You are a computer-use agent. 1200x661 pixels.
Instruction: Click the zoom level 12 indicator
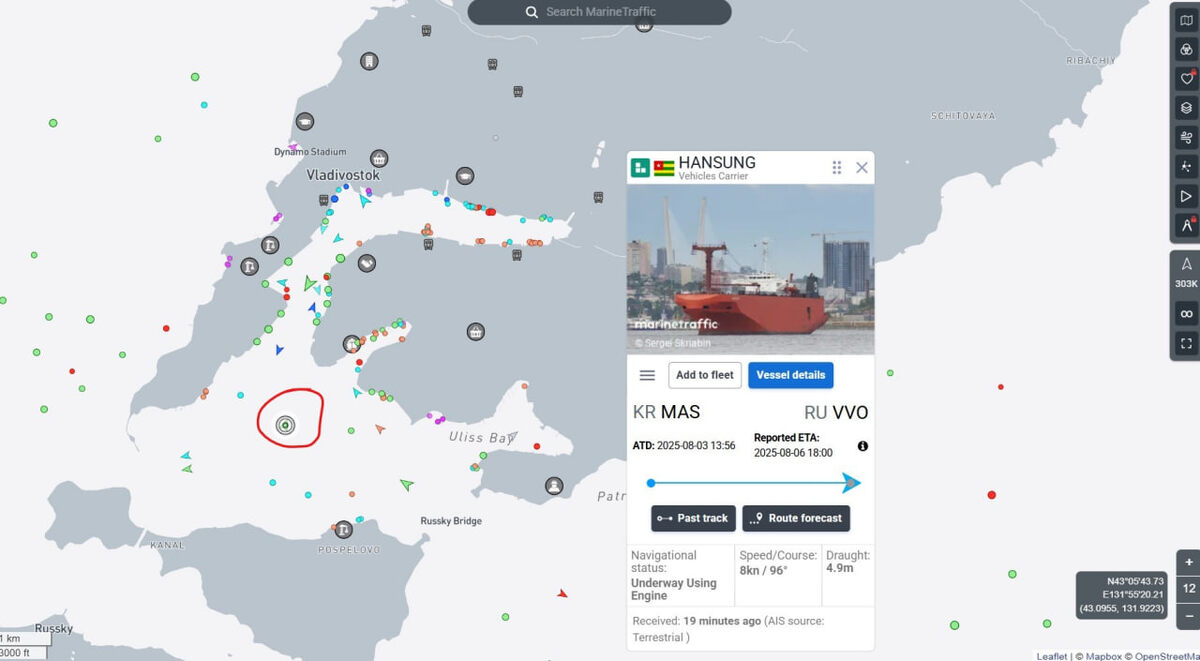(x=1189, y=588)
